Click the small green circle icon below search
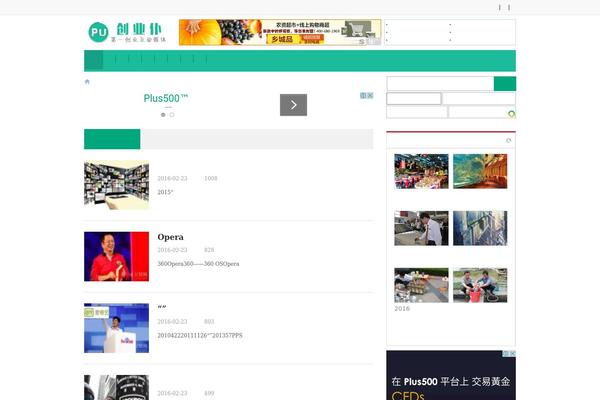Image resolution: width=600 pixels, height=400 pixels. click(x=512, y=114)
